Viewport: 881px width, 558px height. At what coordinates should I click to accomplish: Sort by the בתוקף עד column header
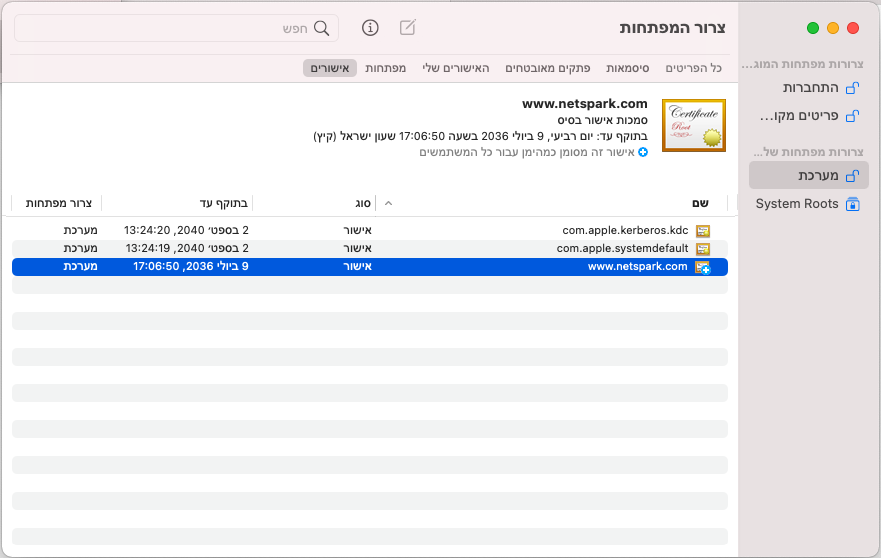tap(224, 203)
